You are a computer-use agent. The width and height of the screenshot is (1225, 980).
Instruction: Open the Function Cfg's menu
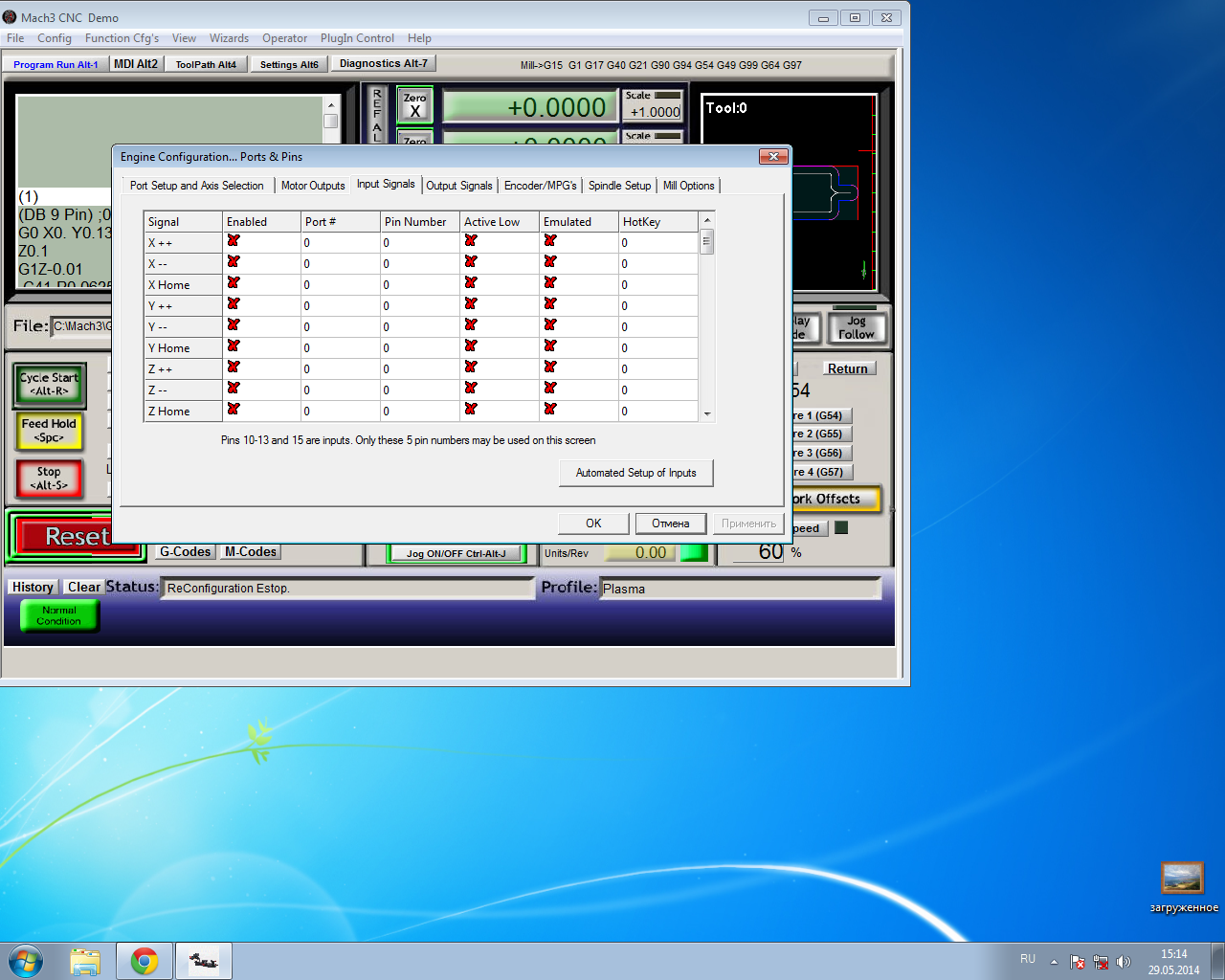(x=122, y=38)
